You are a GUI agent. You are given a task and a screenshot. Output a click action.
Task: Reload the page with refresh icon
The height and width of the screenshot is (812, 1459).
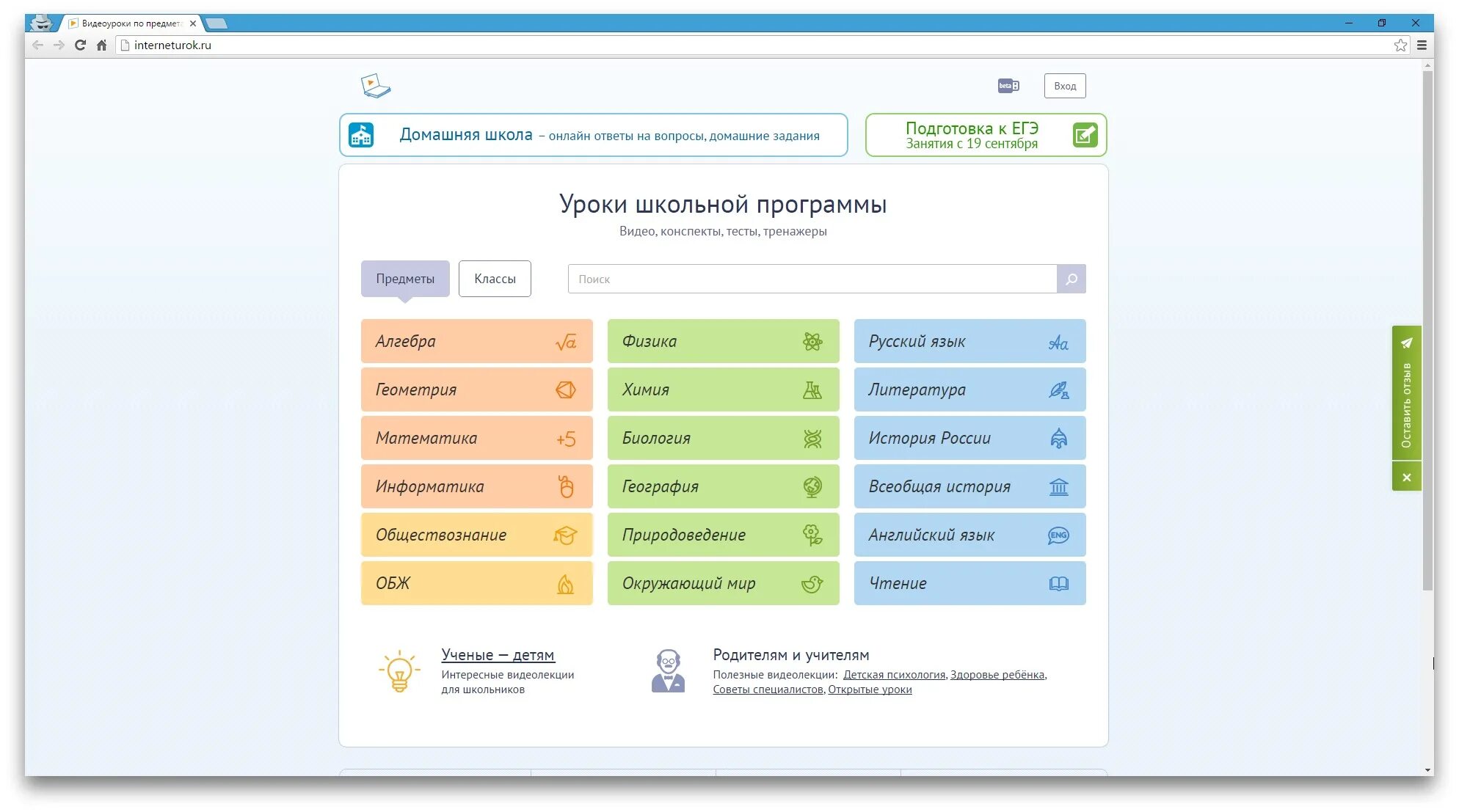point(80,45)
